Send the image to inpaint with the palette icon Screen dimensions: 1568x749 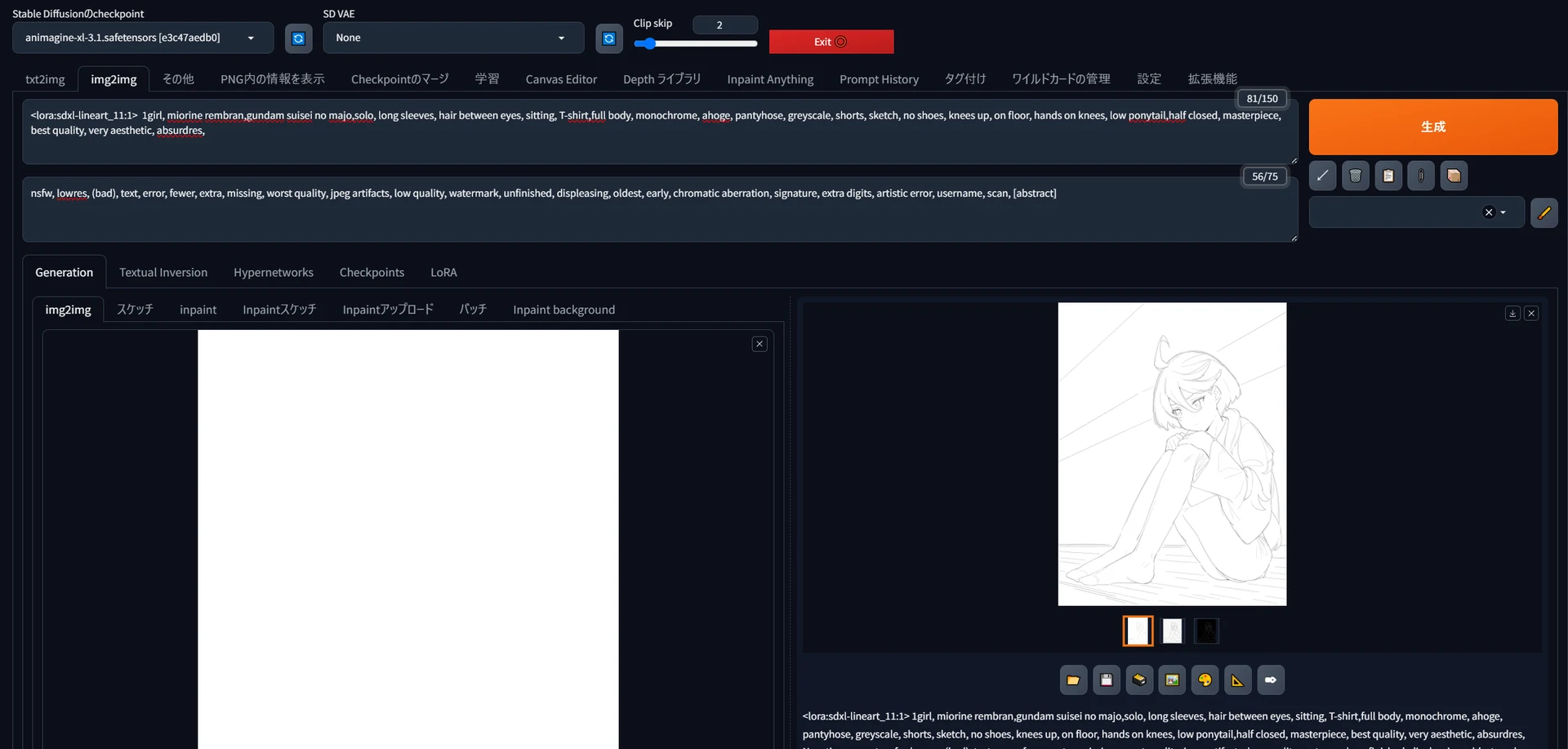coord(1205,680)
